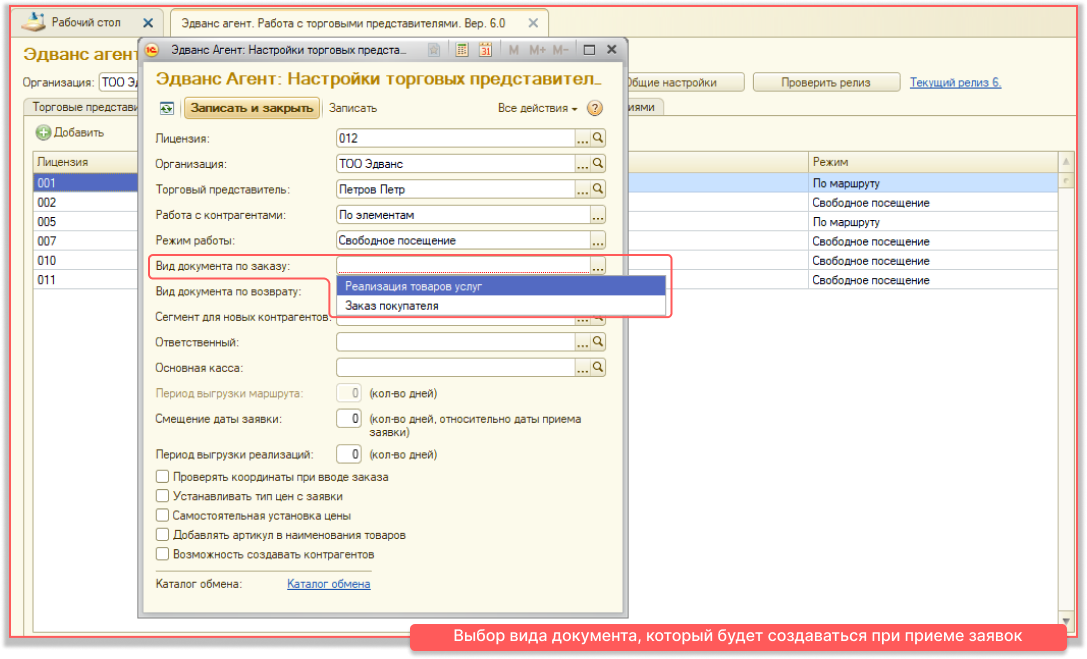Screen dimensions: 1087x659
Task: Open the Каталог обмена link
Action: pos(329,584)
